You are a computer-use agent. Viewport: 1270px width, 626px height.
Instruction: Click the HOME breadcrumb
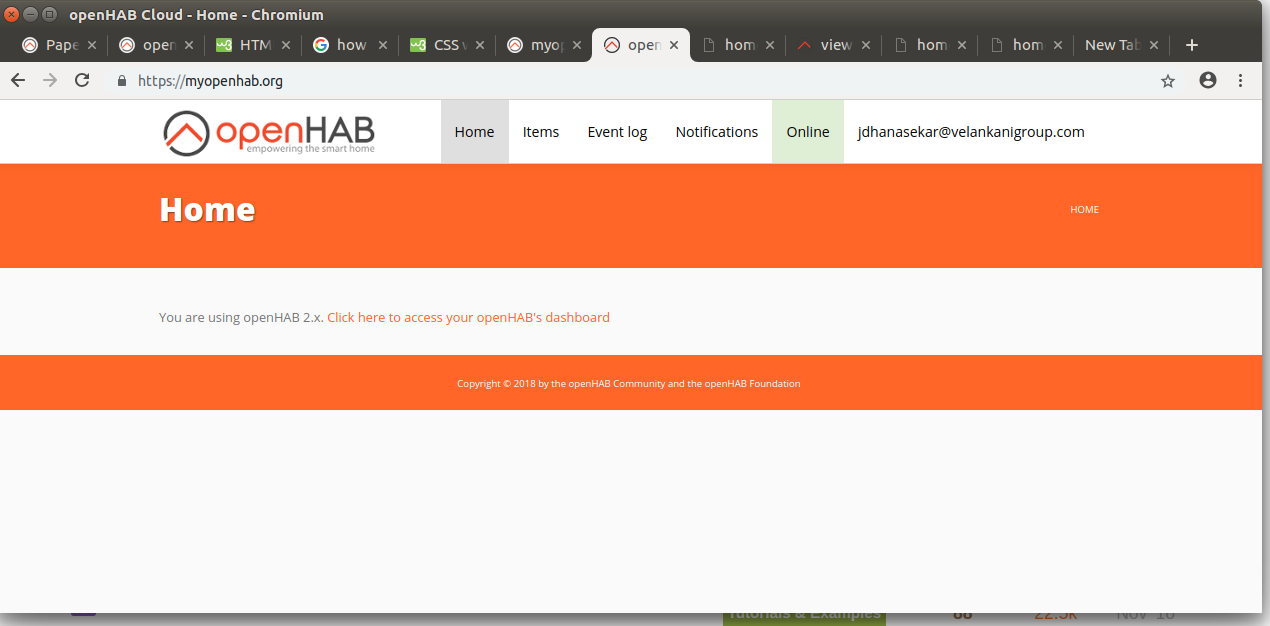click(x=1084, y=209)
